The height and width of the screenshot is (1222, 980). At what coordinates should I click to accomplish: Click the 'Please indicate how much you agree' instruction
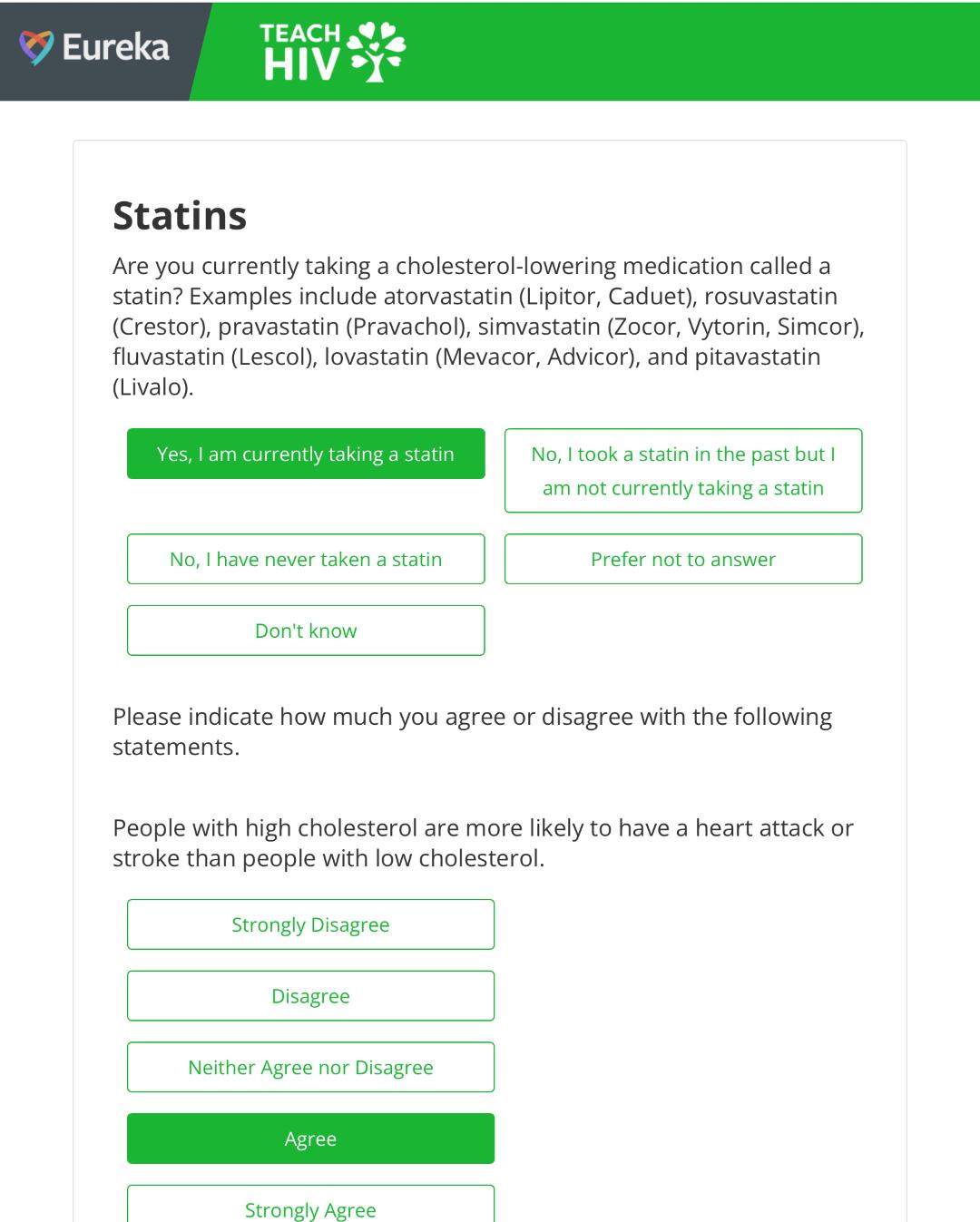coord(472,731)
